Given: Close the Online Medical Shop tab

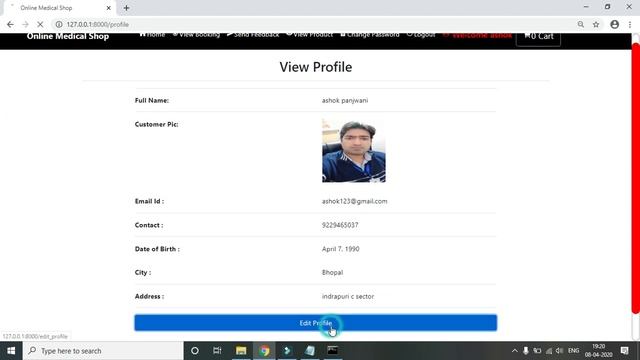Looking at the screenshot, I should pyautogui.click(x=109, y=8).
